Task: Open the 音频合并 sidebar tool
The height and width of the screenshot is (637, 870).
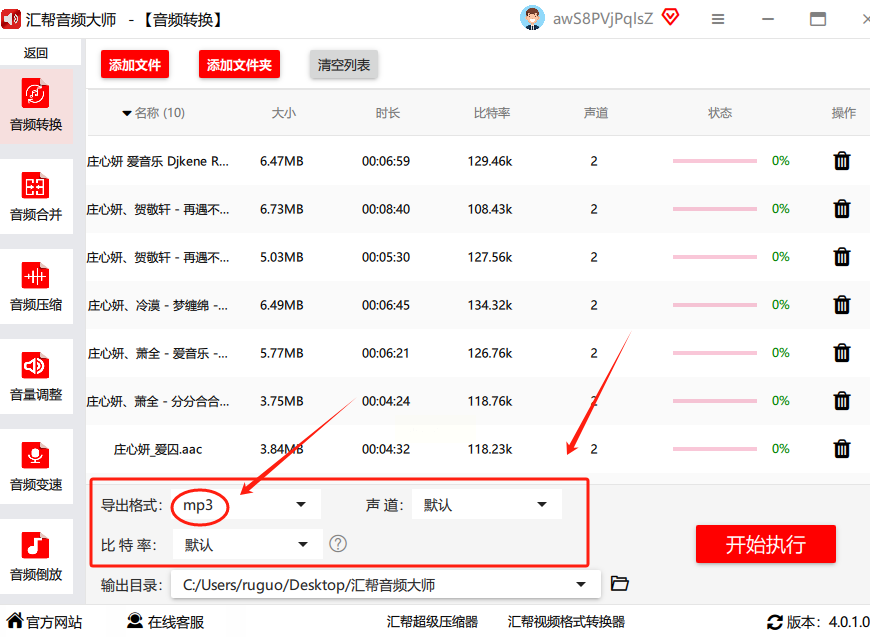Action: [x=36, y=196]
